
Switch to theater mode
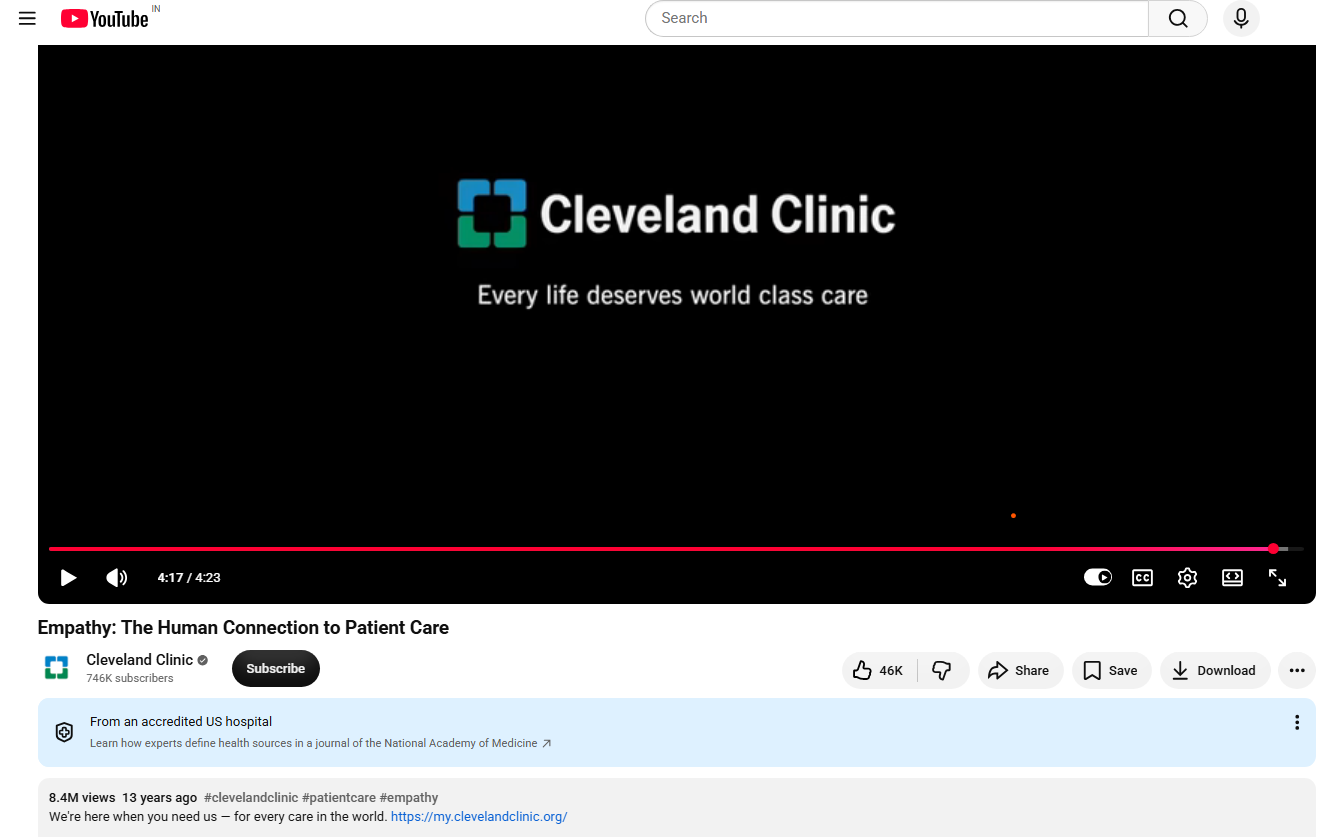1232,577
